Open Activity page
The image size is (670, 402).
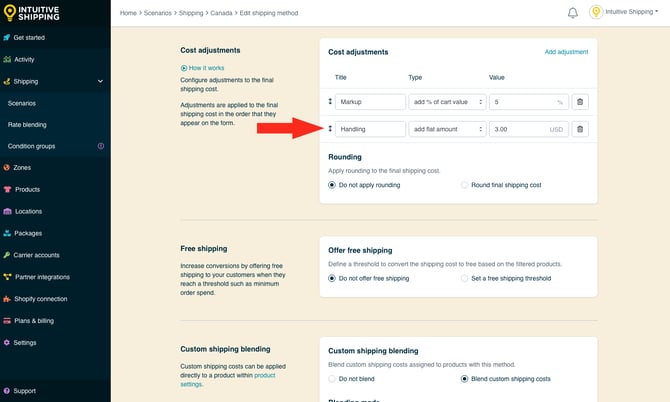[24, 59]
